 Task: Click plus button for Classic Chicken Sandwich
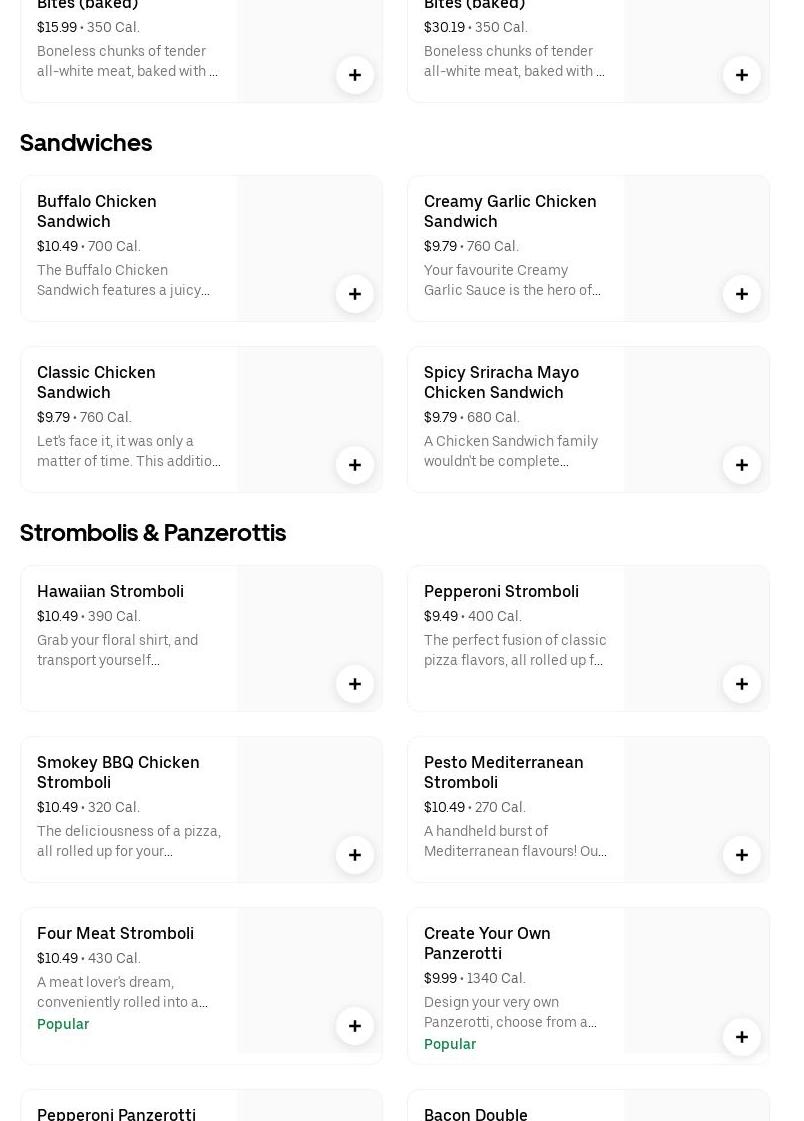tap(355, 465)
